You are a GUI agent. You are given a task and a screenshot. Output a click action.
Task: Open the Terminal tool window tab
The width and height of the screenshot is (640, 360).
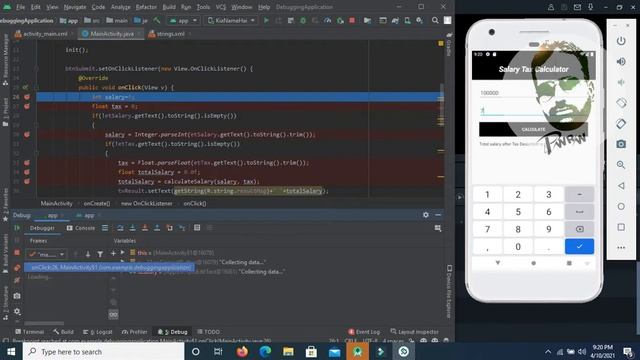pyautogui.click(x=29, y=332)
